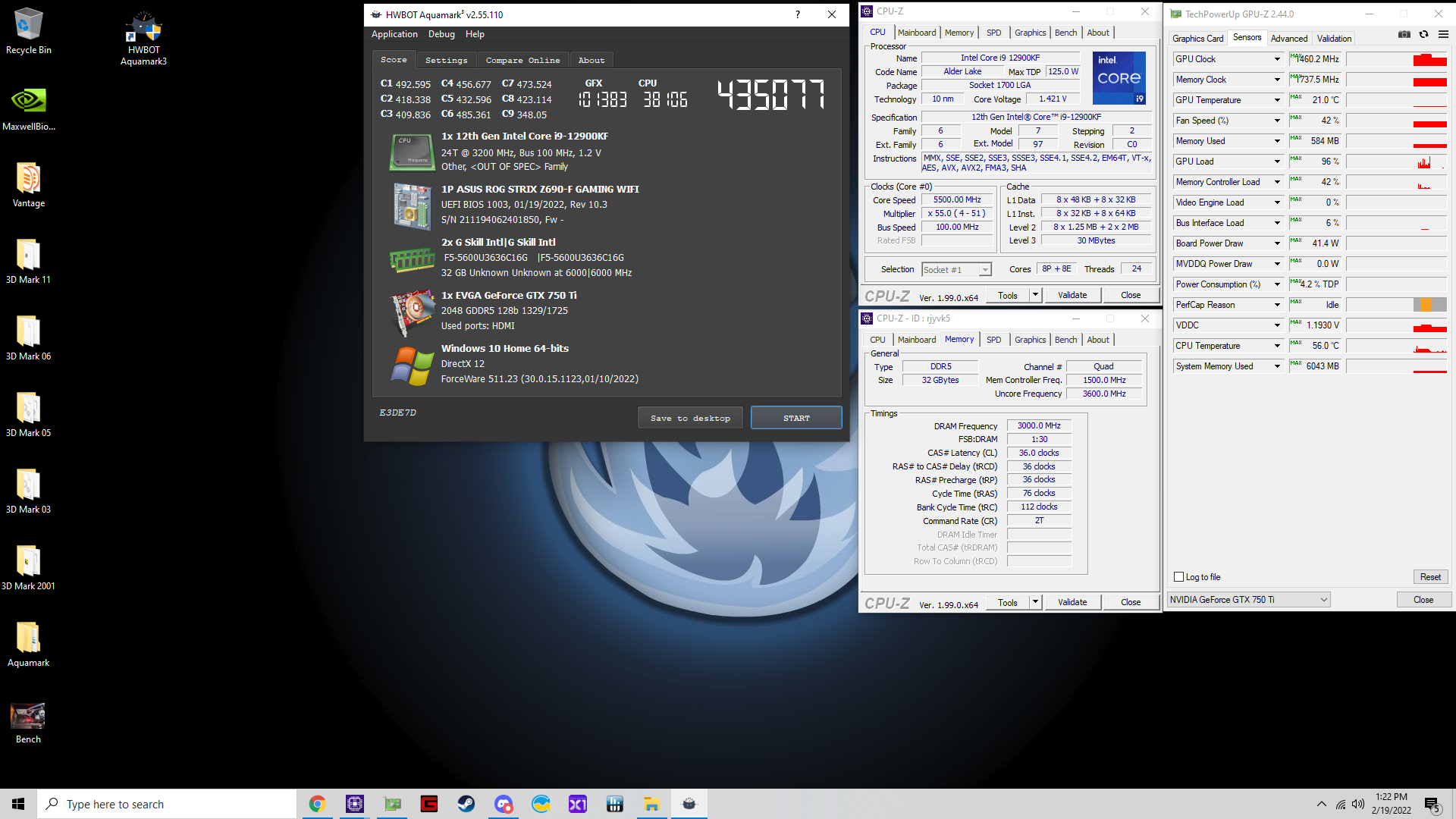Viewport: 1456px width, 819px height.
Task: Show hidden system tray icons chevron
Action: [1322, 804]
